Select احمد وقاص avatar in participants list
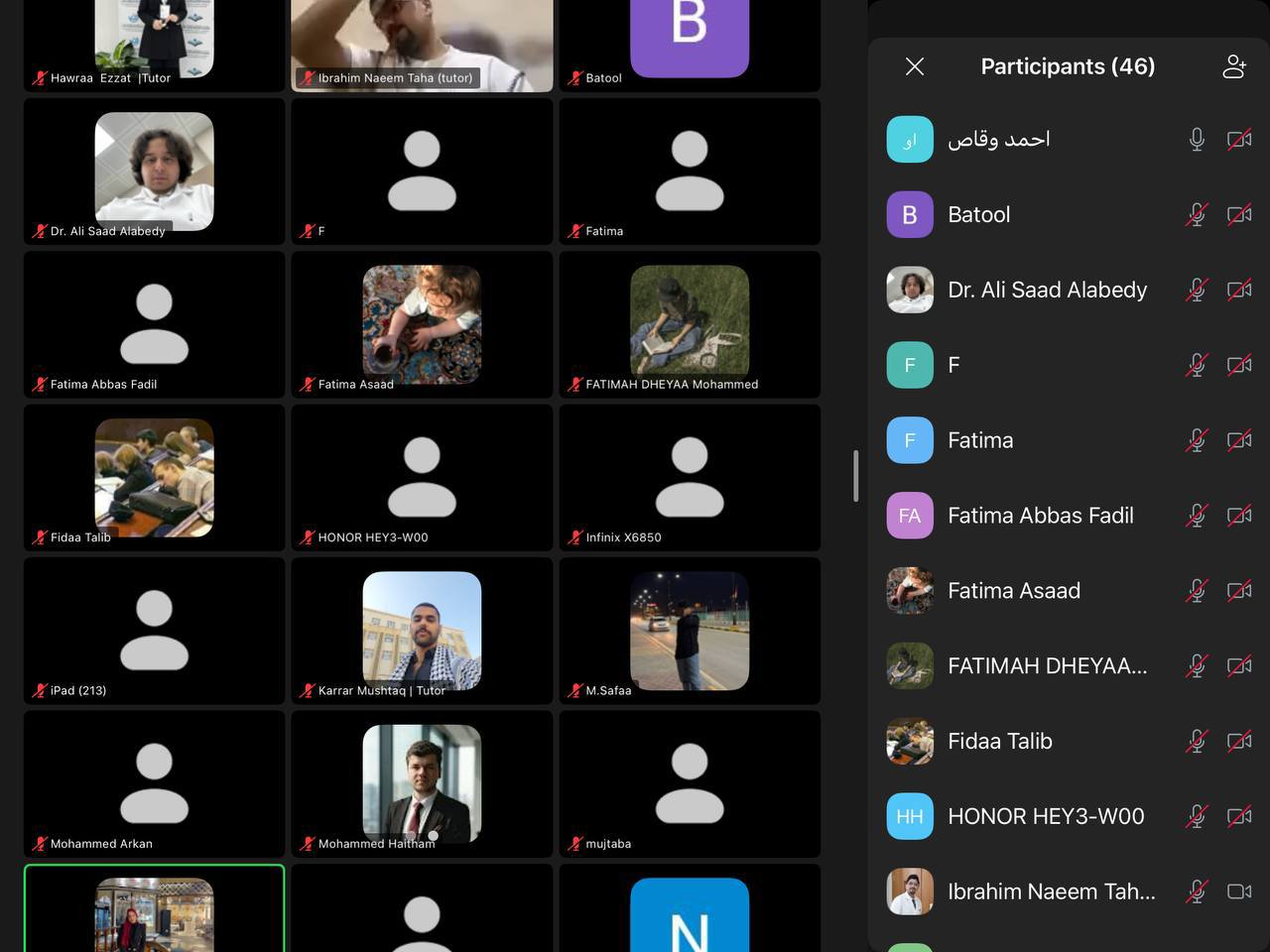1270x952 pixels. (x=910, y=140)
